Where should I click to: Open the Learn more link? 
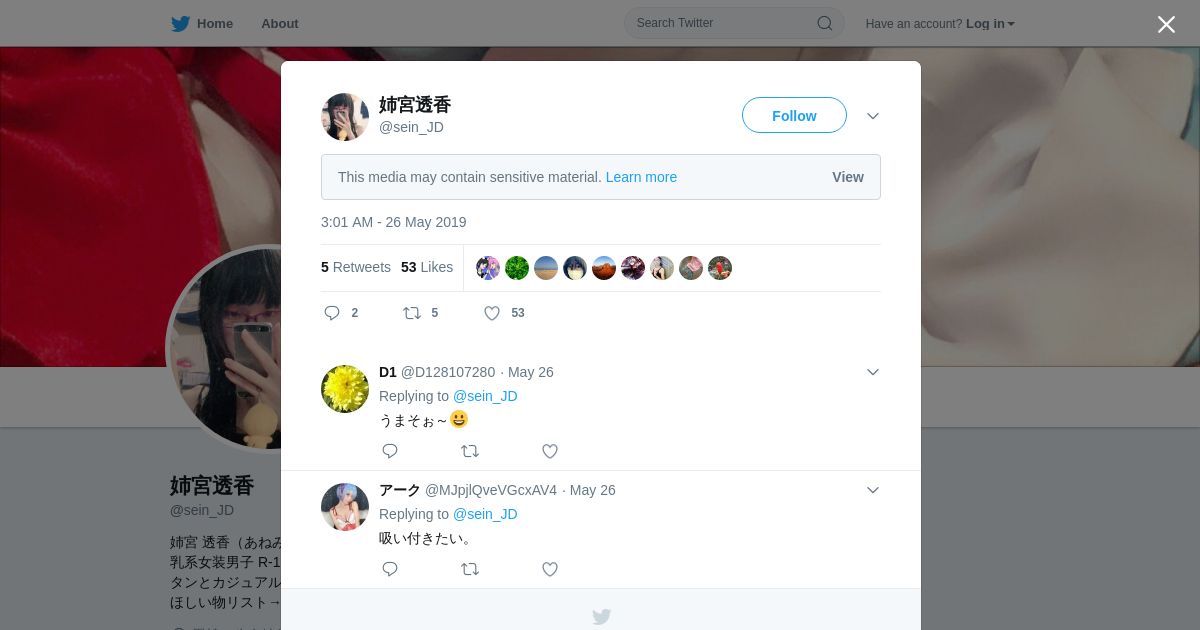point(641,177)
